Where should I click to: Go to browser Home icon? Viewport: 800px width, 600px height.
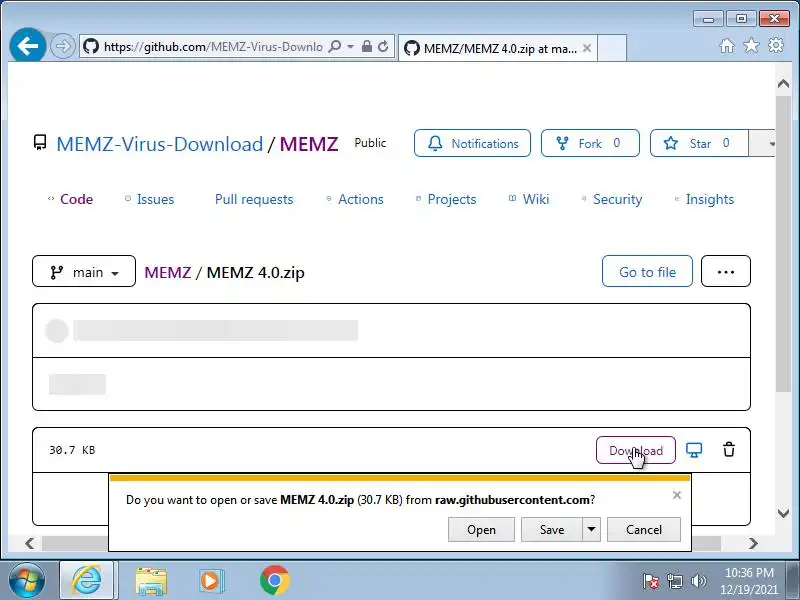727,46
